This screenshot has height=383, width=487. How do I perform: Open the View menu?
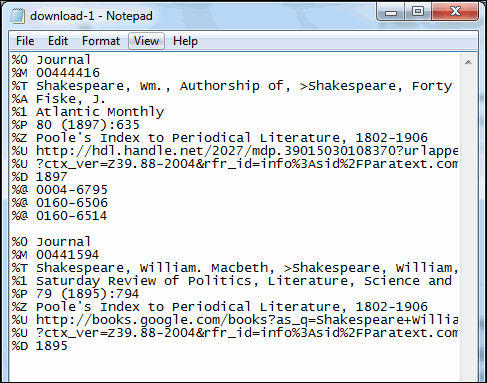point(146,41)
